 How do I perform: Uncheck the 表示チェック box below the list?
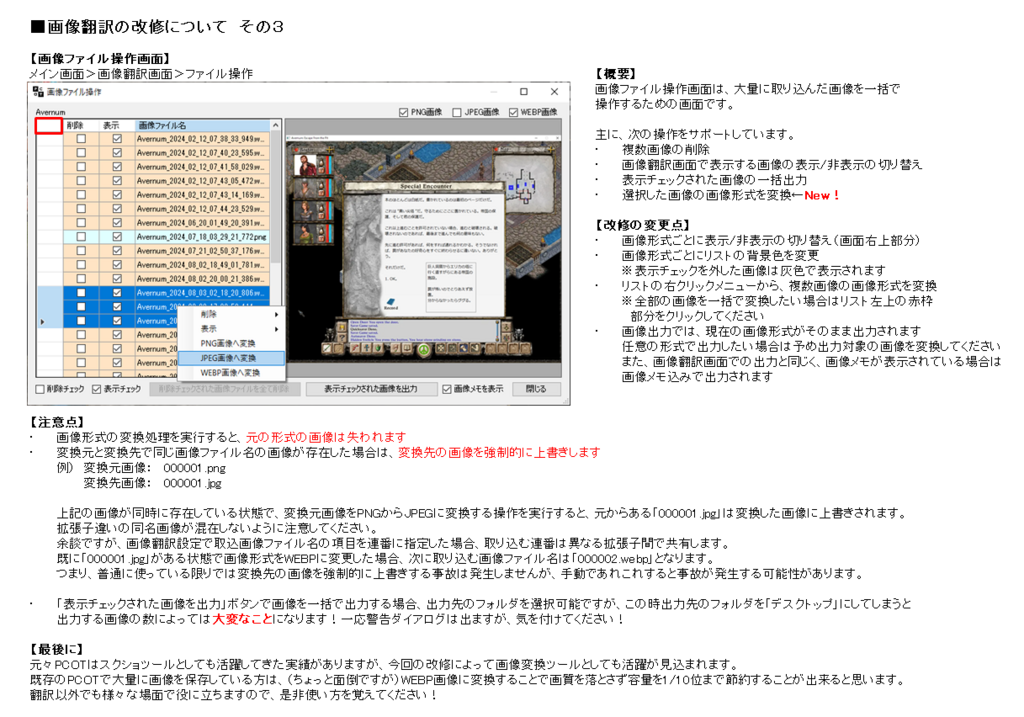click(97, 389)
